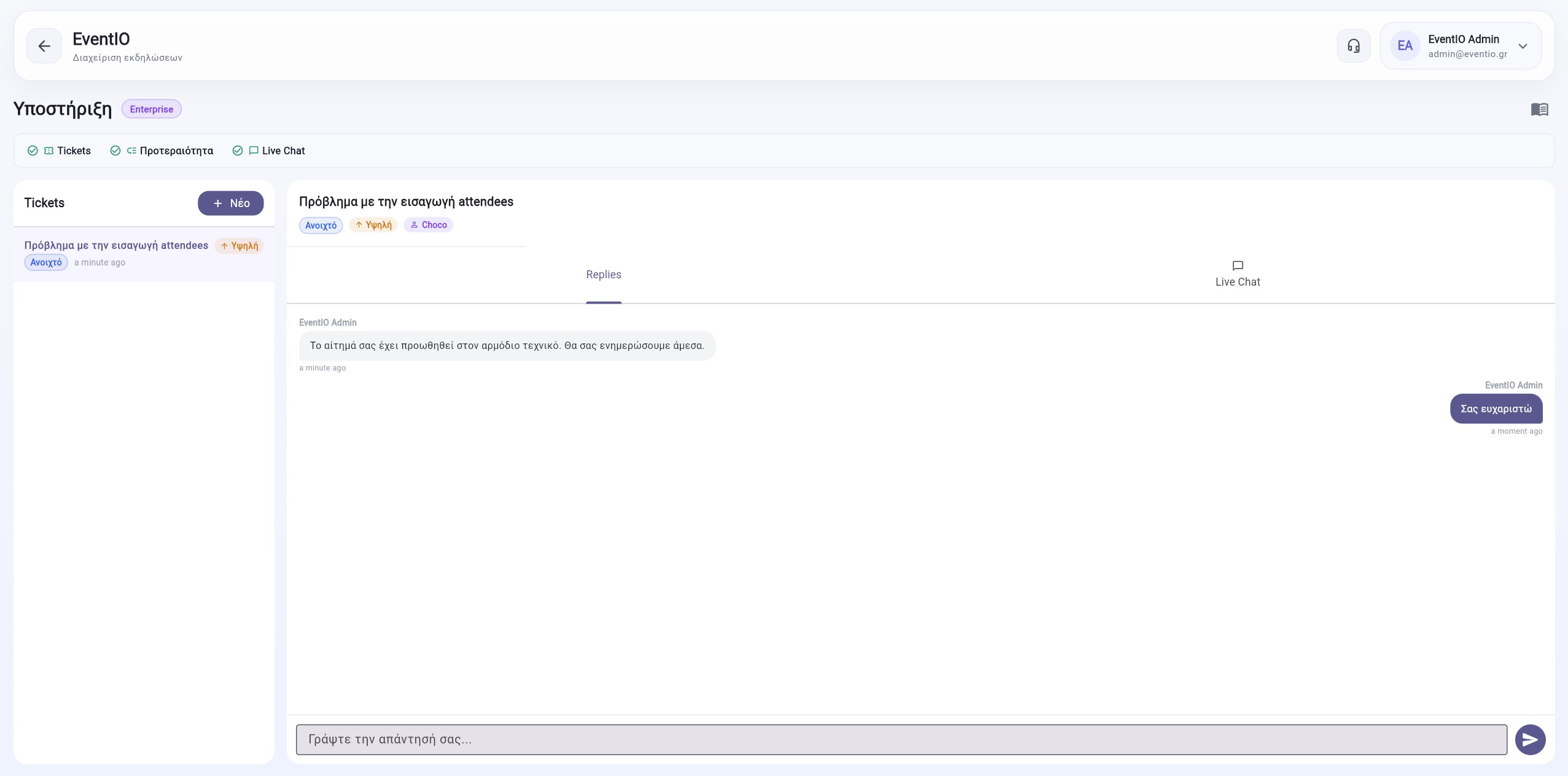Create a new ticket with Νέο button
Image resolution: width=1568 pixels, height=776 pixels.
[230, 203]
